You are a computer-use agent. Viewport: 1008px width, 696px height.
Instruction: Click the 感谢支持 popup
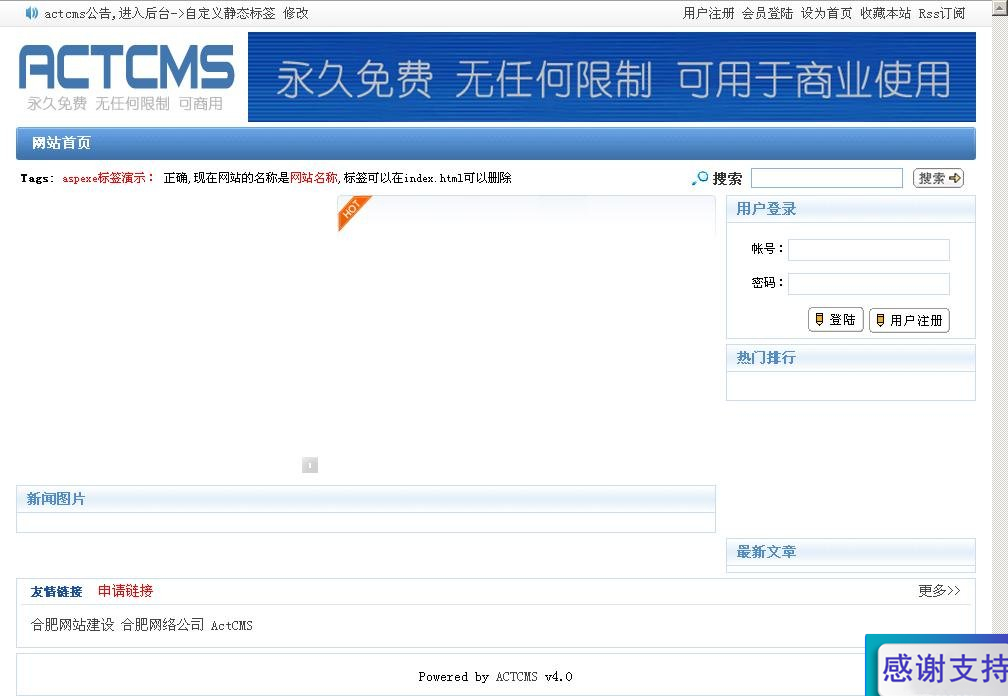937,665
